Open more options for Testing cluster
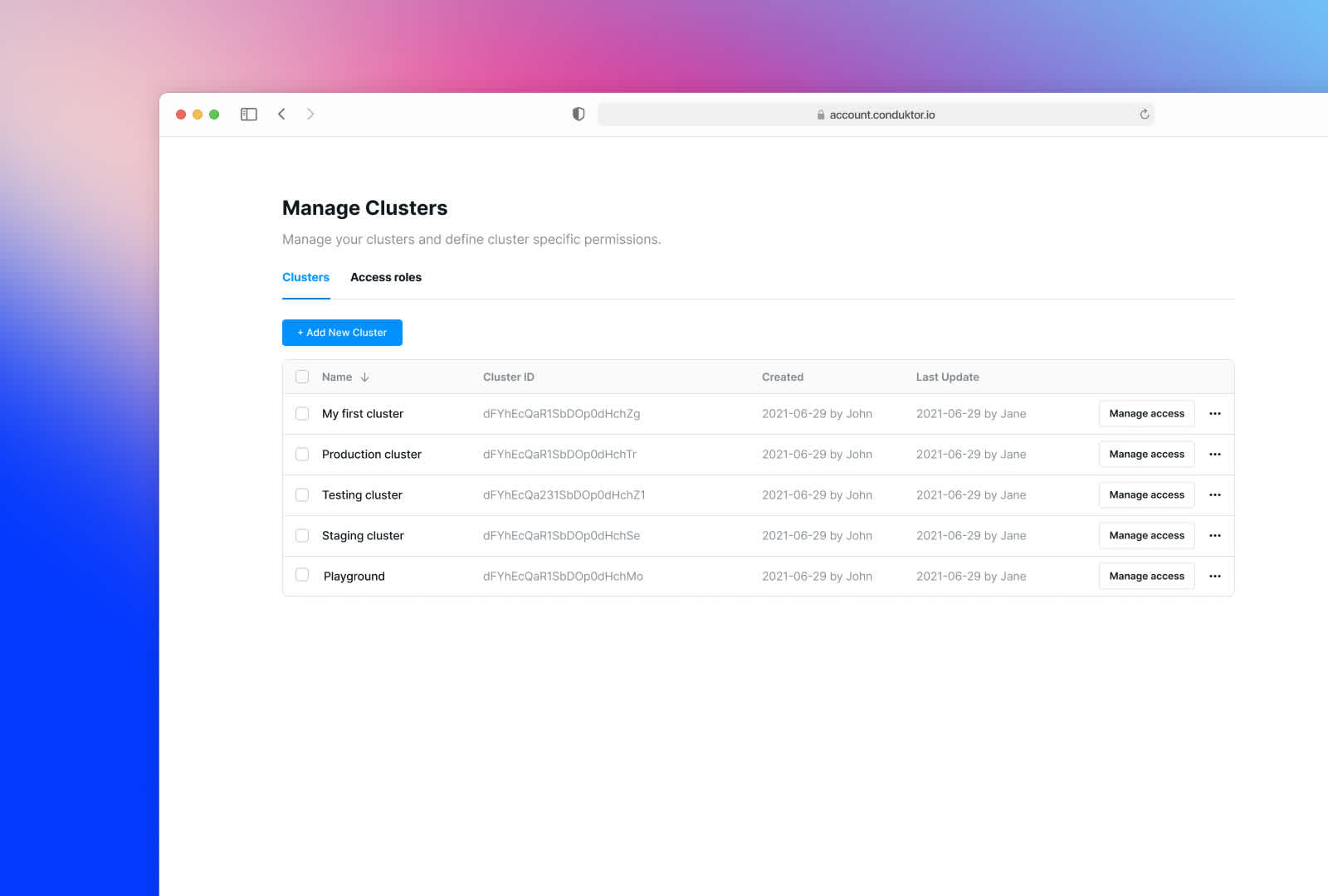 tap(1215, 495)
